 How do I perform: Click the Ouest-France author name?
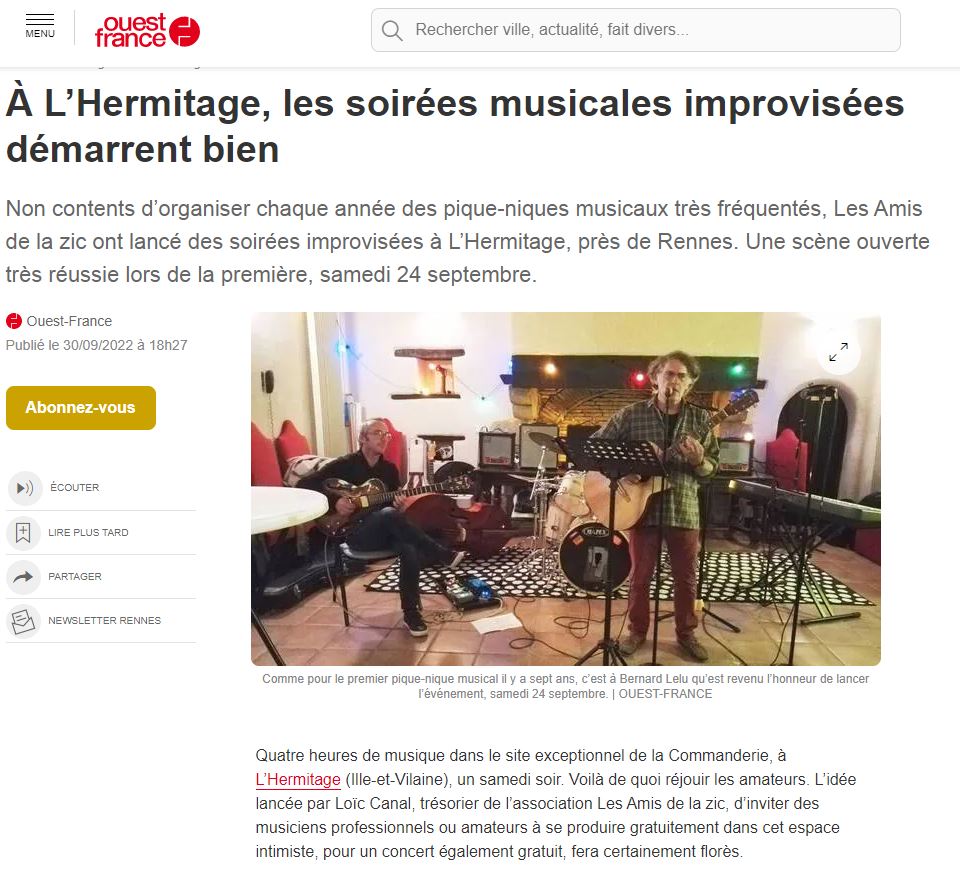69,321
